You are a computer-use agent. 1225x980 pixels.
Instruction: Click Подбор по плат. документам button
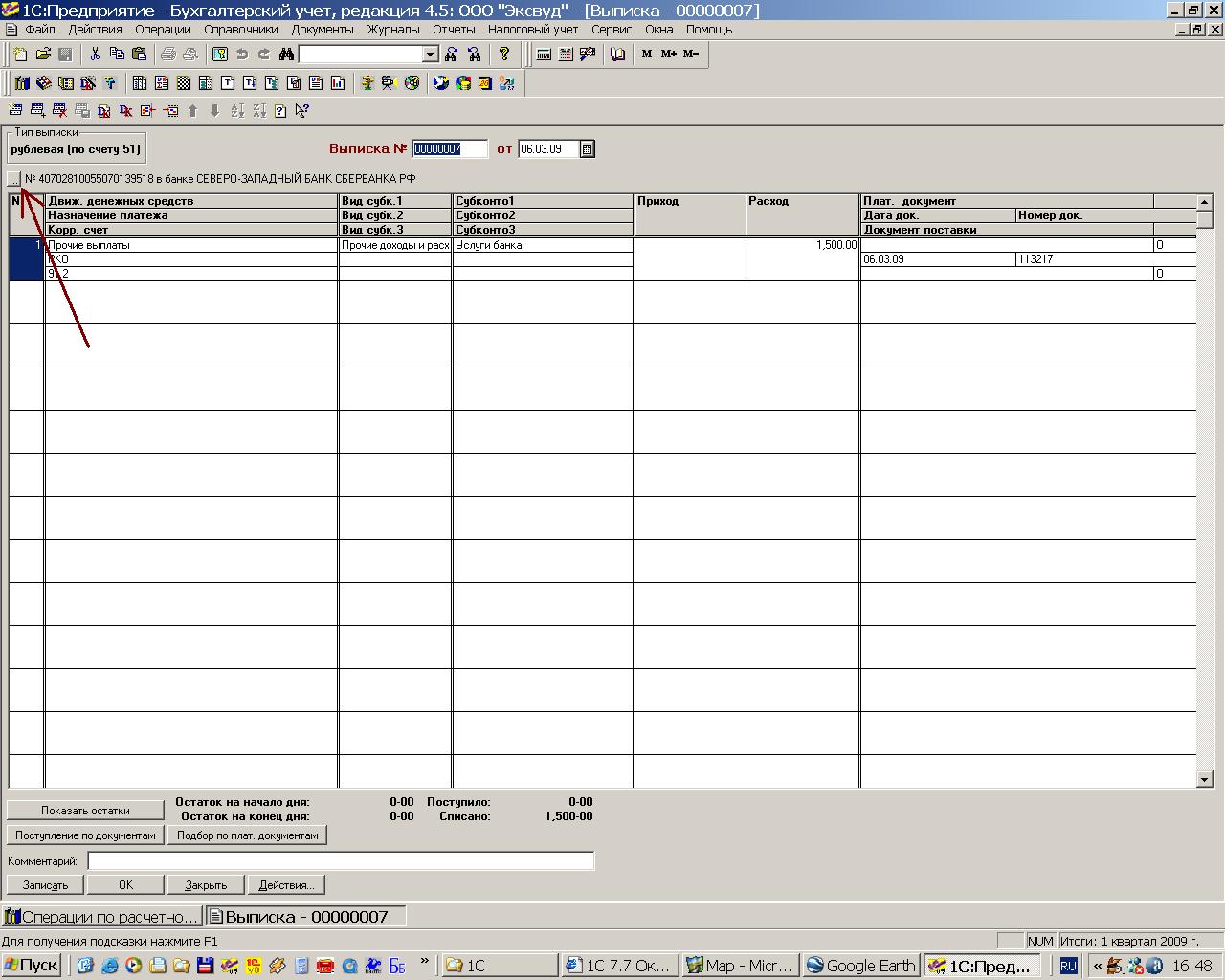(x=247, y=835)
